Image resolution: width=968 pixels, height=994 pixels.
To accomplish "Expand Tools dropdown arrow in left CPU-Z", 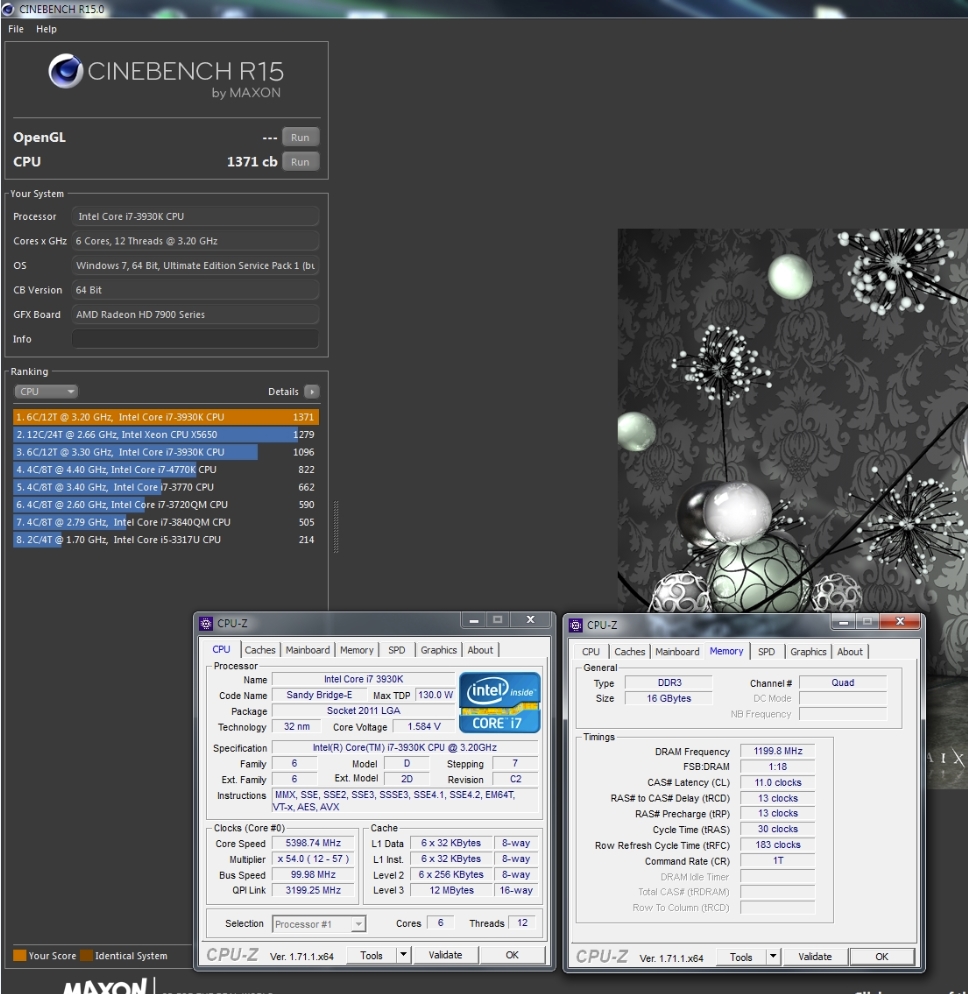I will [403, 955].
